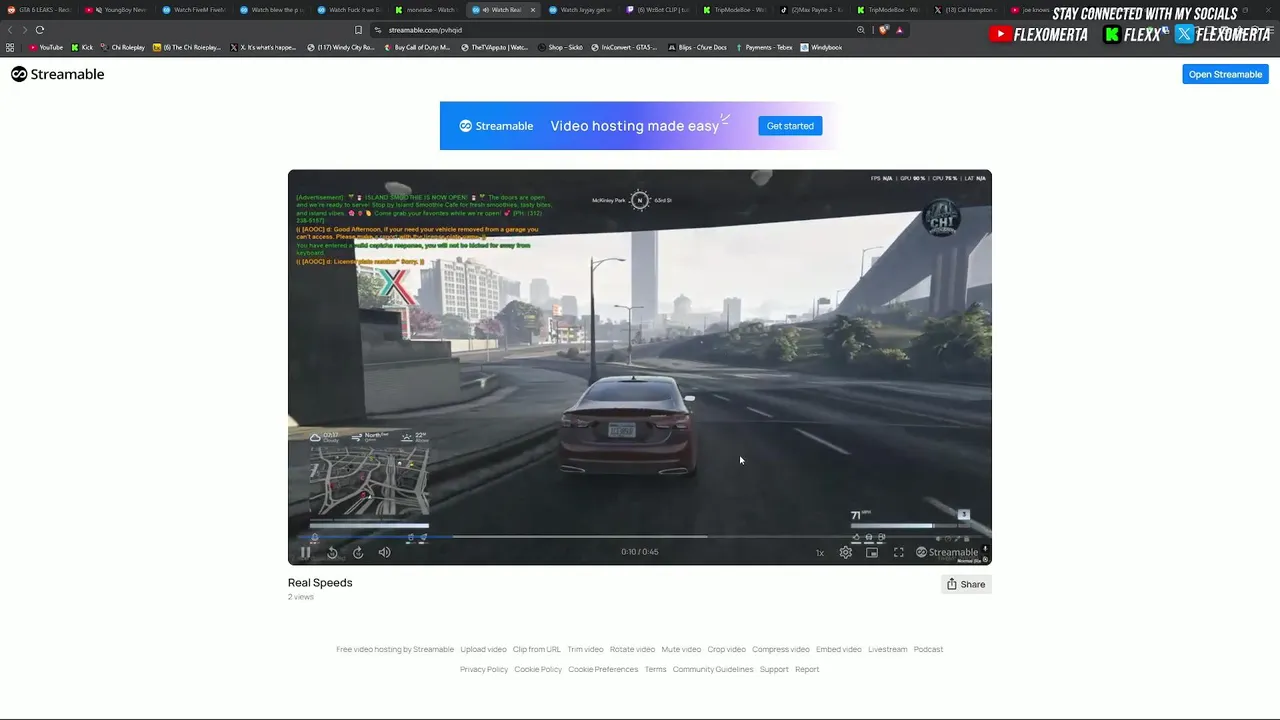
Task: Open the player settings gear
Action: [x=846, y=552]
